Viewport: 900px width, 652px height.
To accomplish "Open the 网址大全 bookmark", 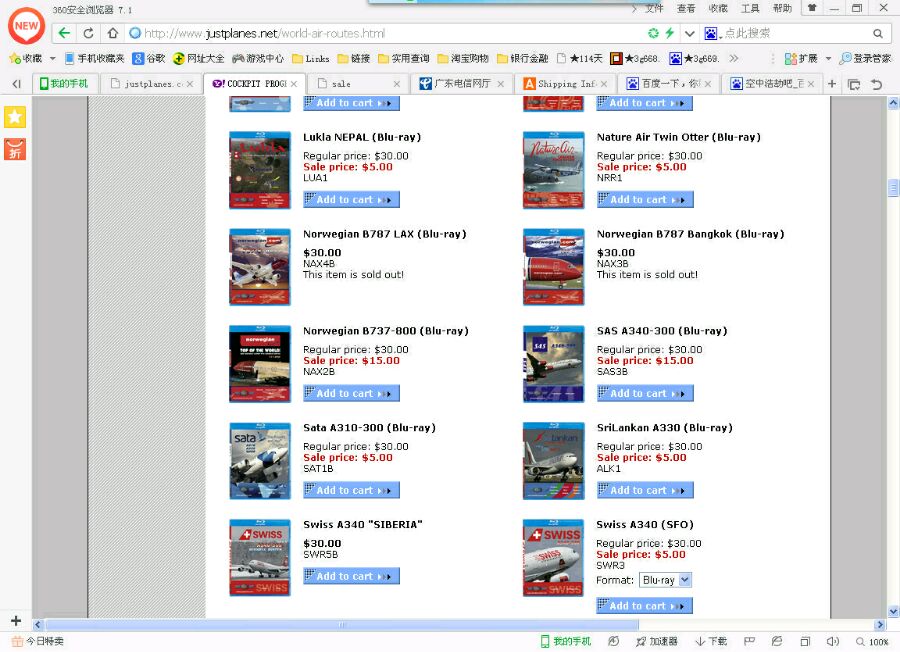I will (x=199, y=58).
